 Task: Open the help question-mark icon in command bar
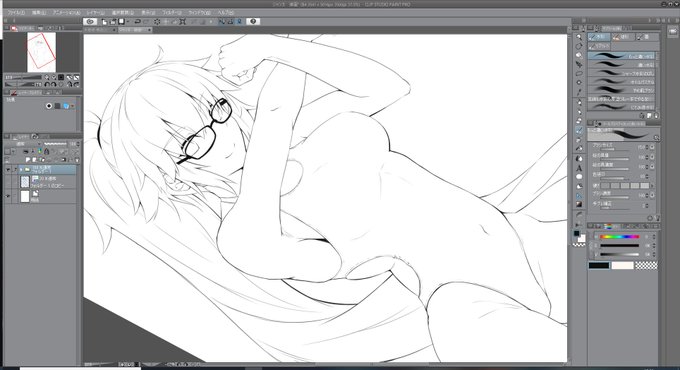(253, 21)
